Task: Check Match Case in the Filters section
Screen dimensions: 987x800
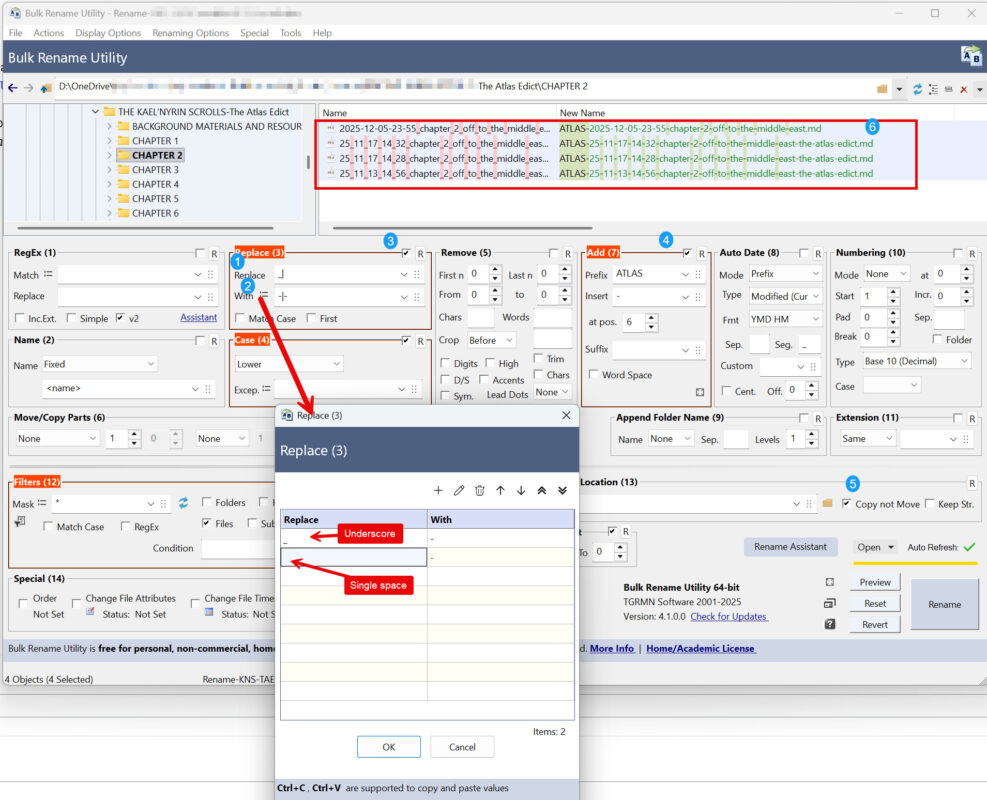Action: pyautogui.click(x=47, y=526)
